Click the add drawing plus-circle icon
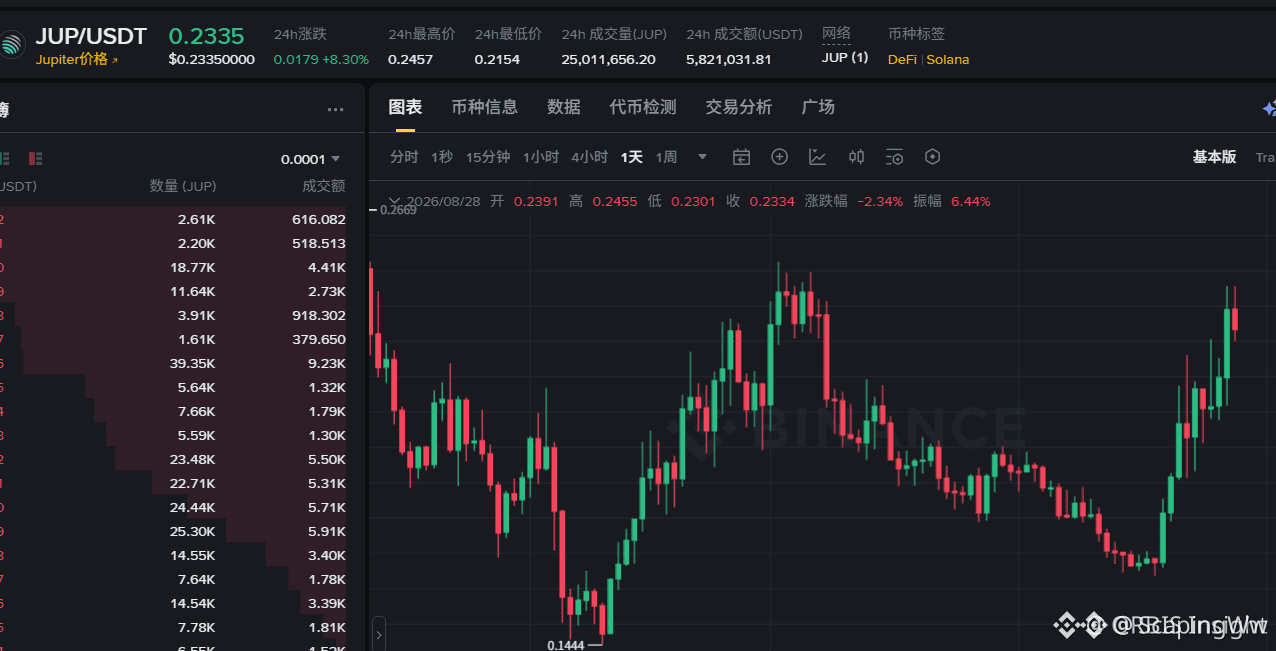This screenshot has height=651, width=1276. 780,157
